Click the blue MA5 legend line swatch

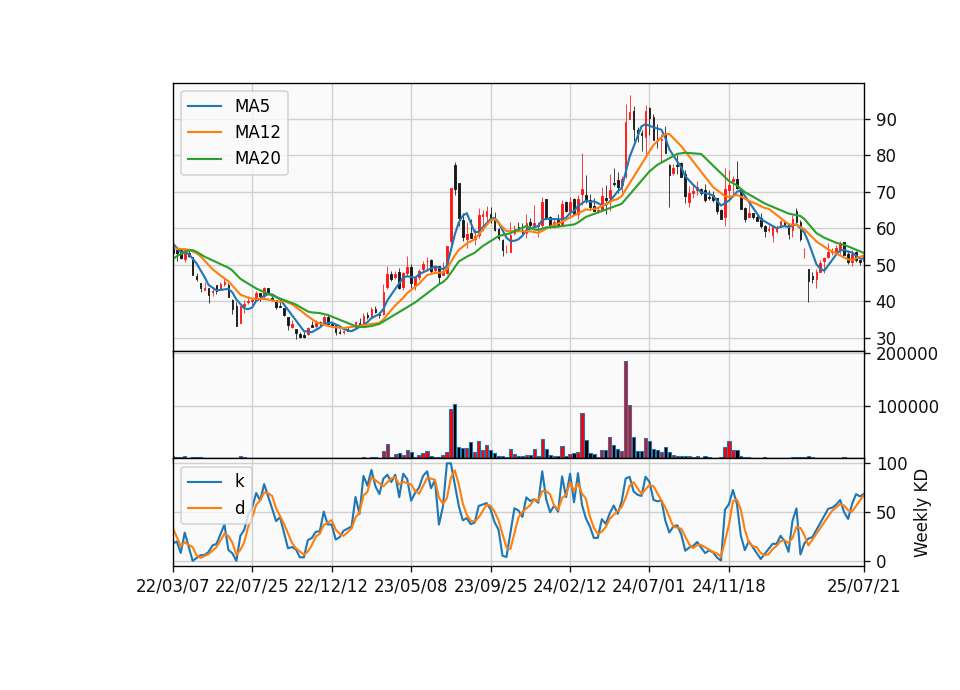point(204,106)
